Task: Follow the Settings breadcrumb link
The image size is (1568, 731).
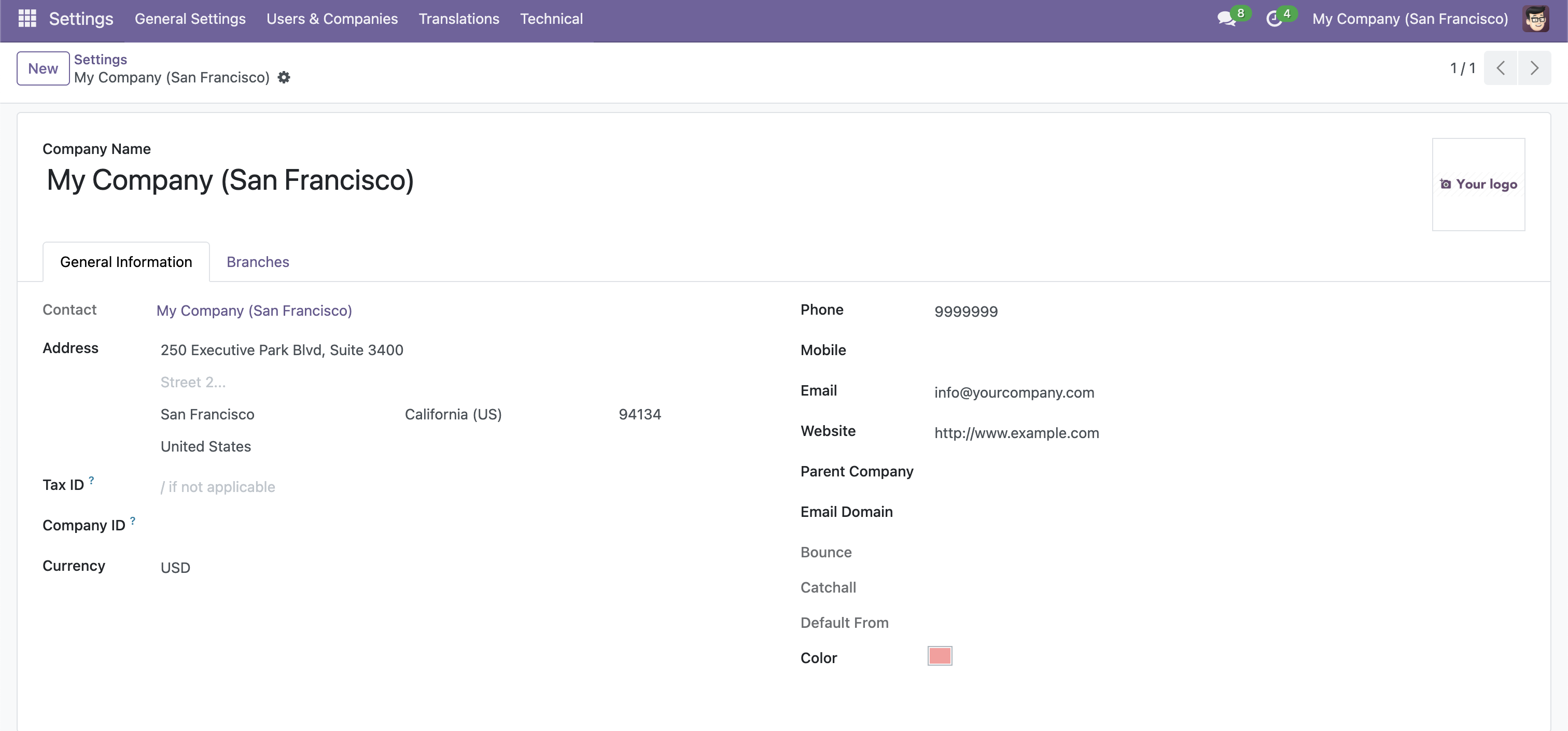Action: pos(101,59)
